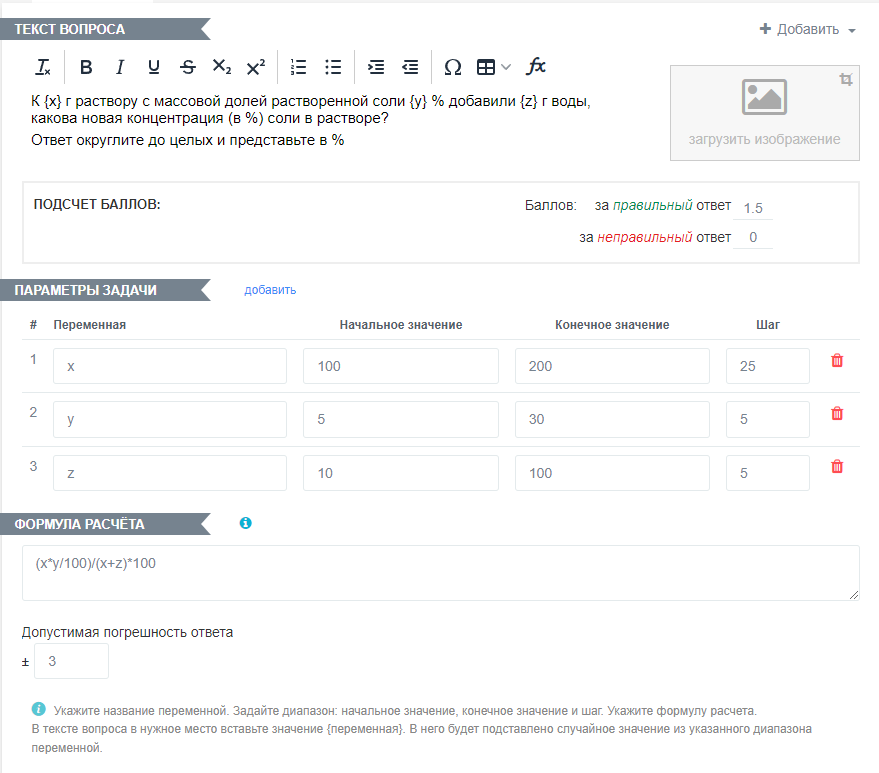
Task: Click the variable name field z
Action: [x=170, y=473]
